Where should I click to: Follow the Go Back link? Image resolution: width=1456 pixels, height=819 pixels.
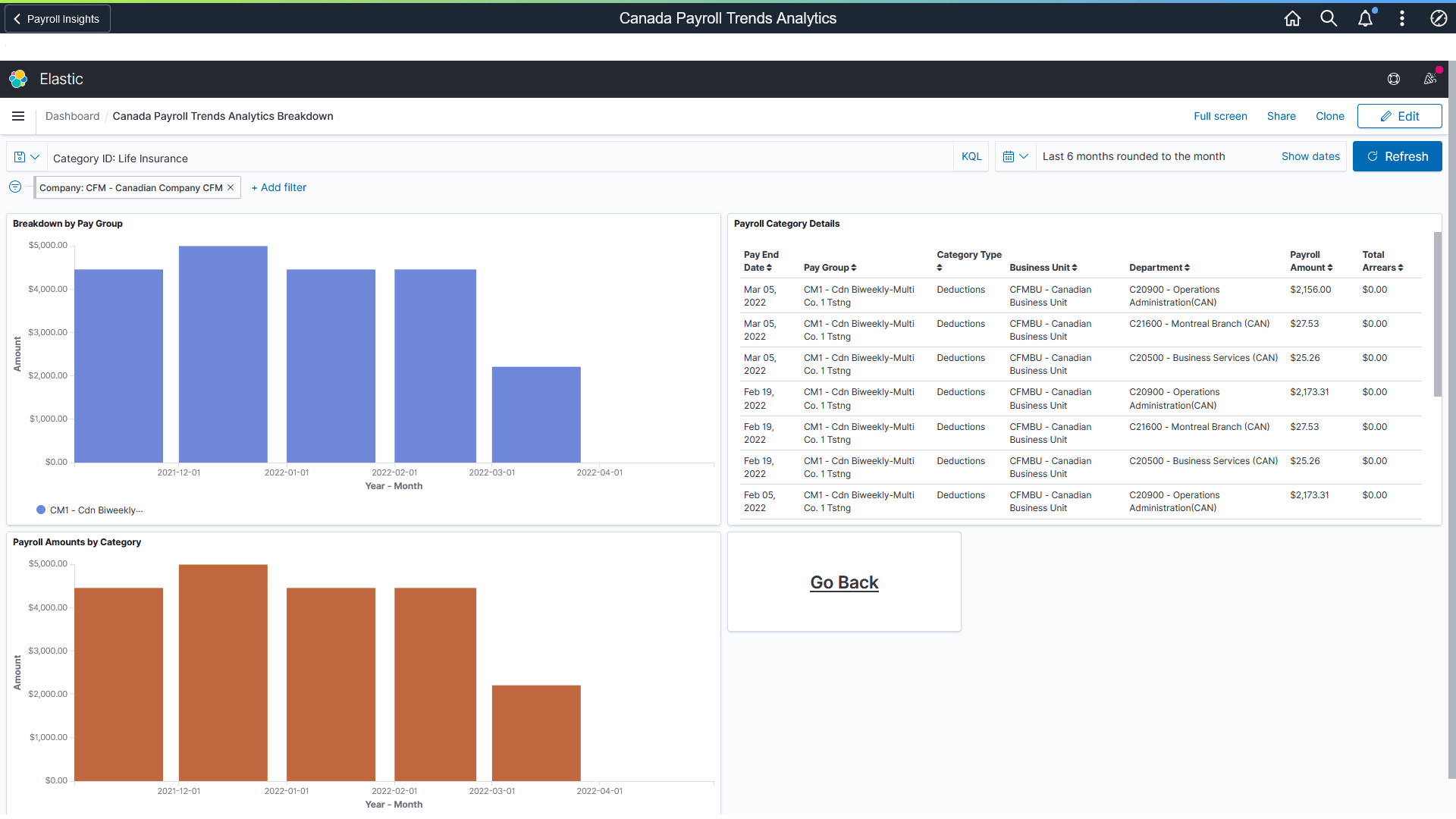(844, 582)
